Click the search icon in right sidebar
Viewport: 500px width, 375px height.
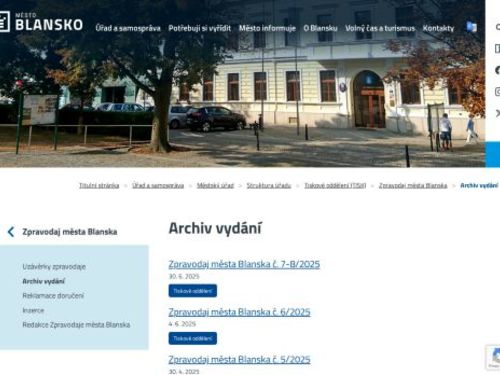[498, 27]
